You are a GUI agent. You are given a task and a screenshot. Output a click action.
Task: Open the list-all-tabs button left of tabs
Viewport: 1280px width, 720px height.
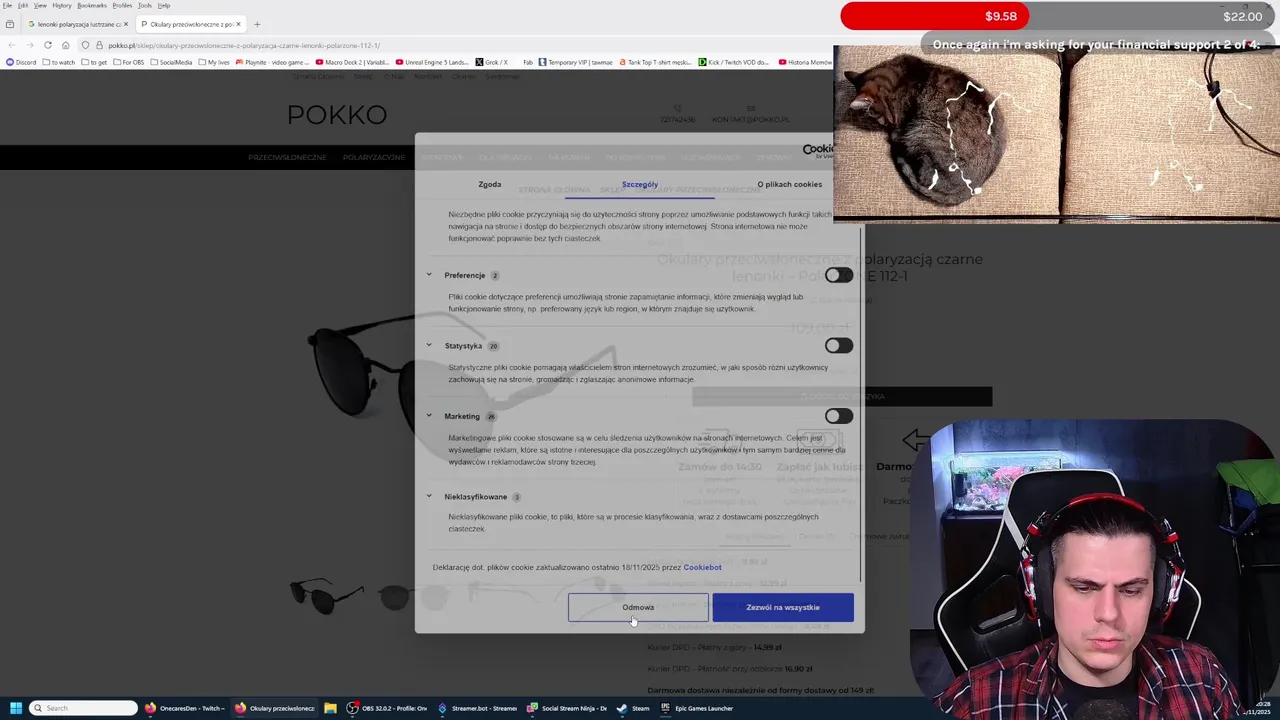[x=10, y=24]
